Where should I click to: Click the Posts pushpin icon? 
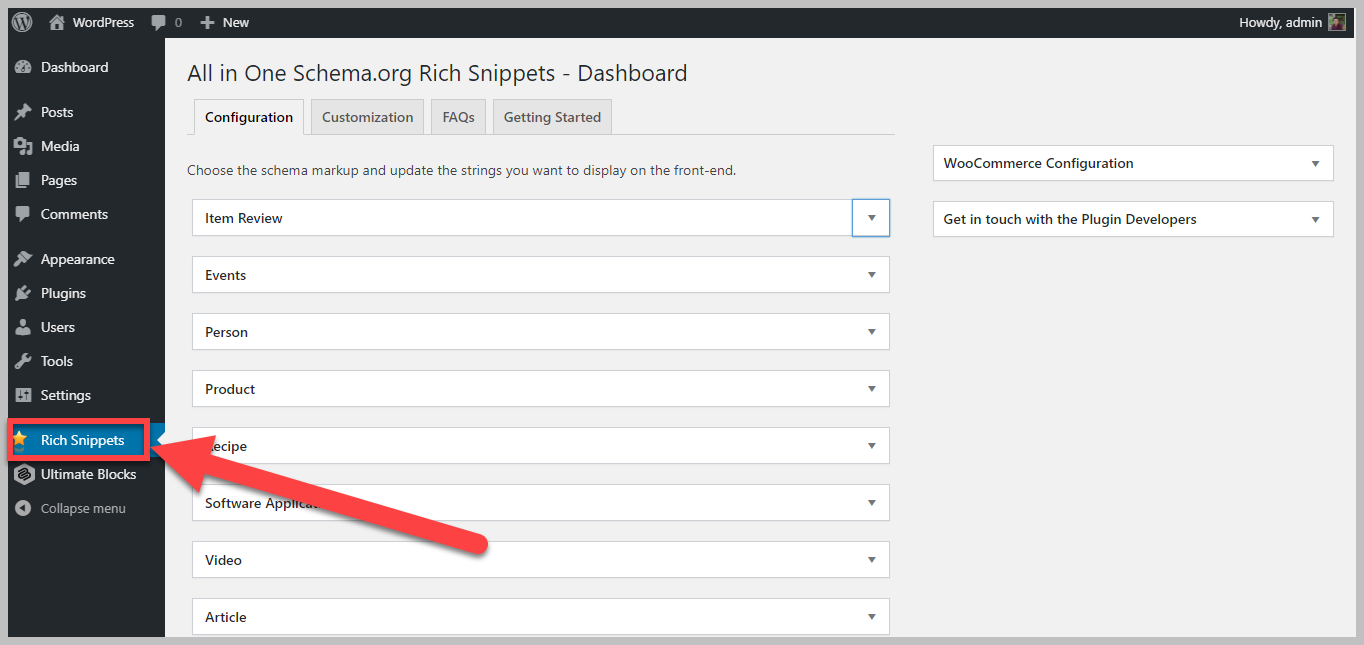click(x=23, y=112)
